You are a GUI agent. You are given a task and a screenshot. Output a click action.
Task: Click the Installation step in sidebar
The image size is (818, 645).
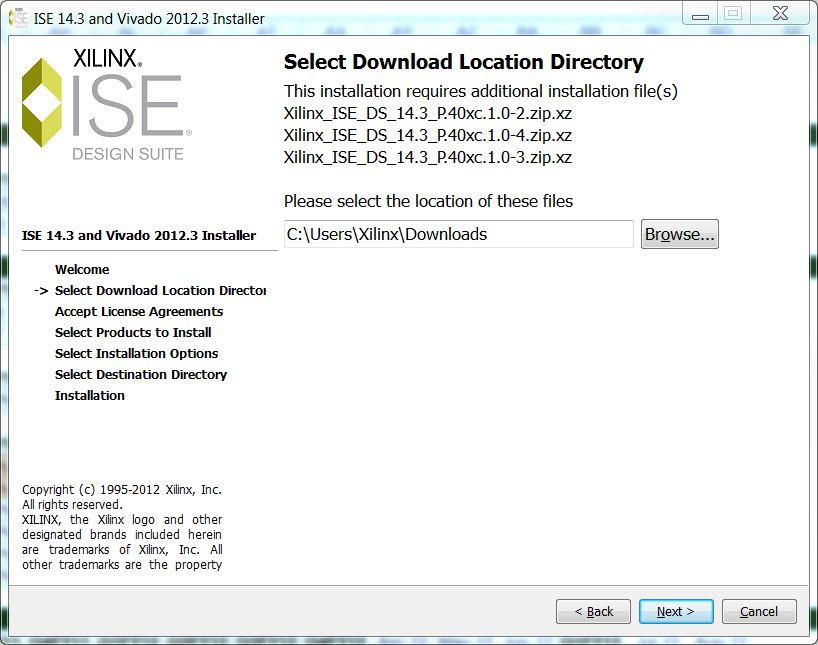tap(90, 396)
